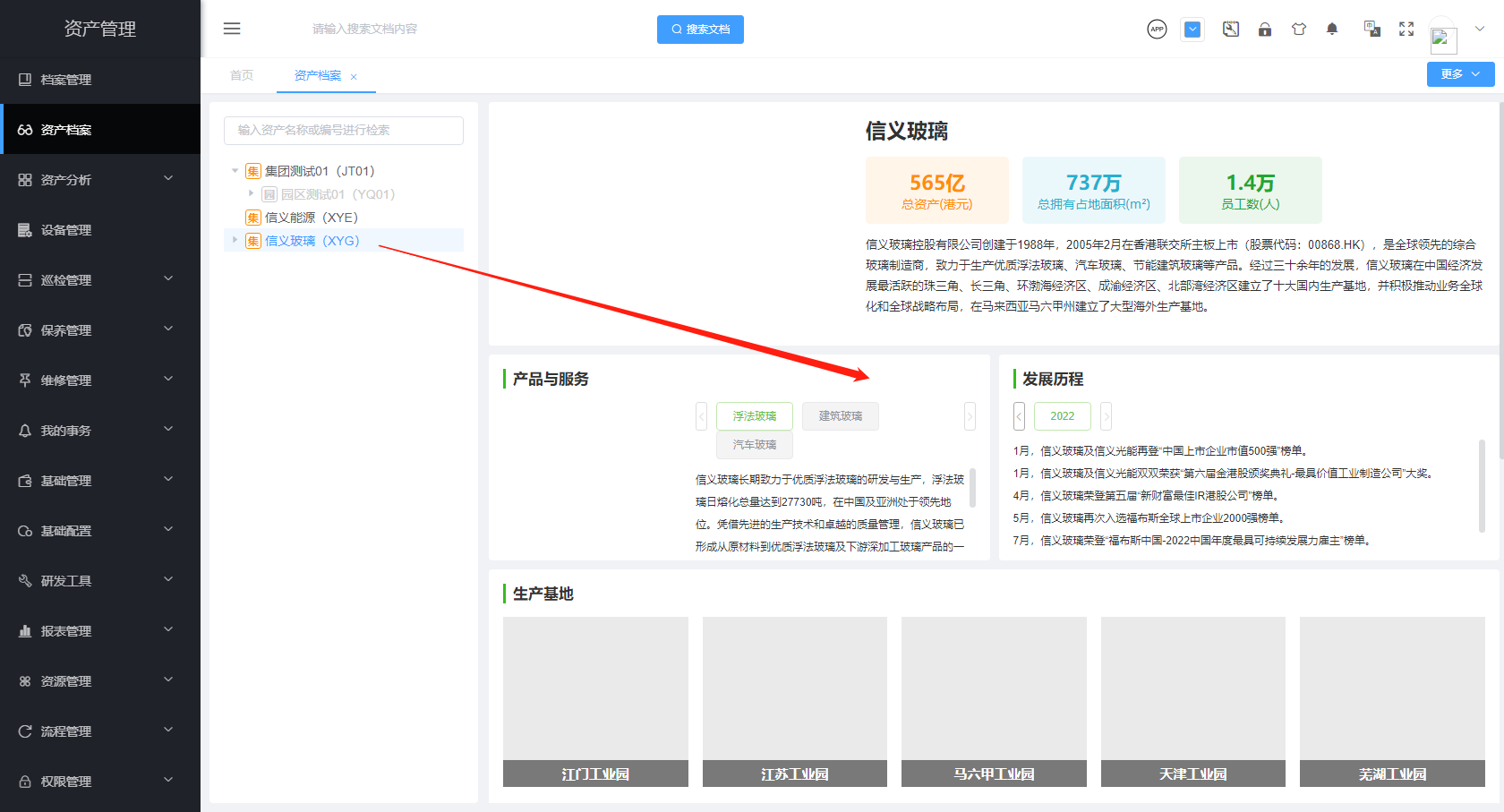Click the lock screen icon

(x=1265, y=30)
